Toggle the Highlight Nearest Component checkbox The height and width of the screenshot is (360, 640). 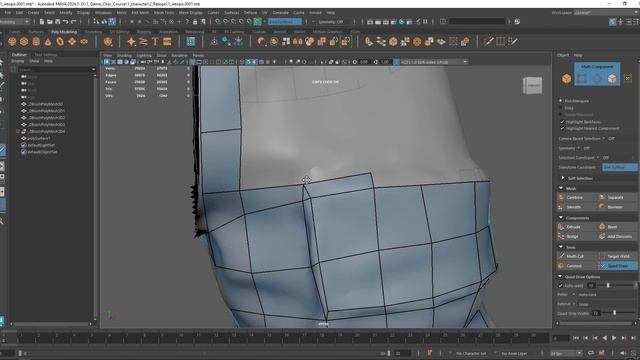(562, 128)
